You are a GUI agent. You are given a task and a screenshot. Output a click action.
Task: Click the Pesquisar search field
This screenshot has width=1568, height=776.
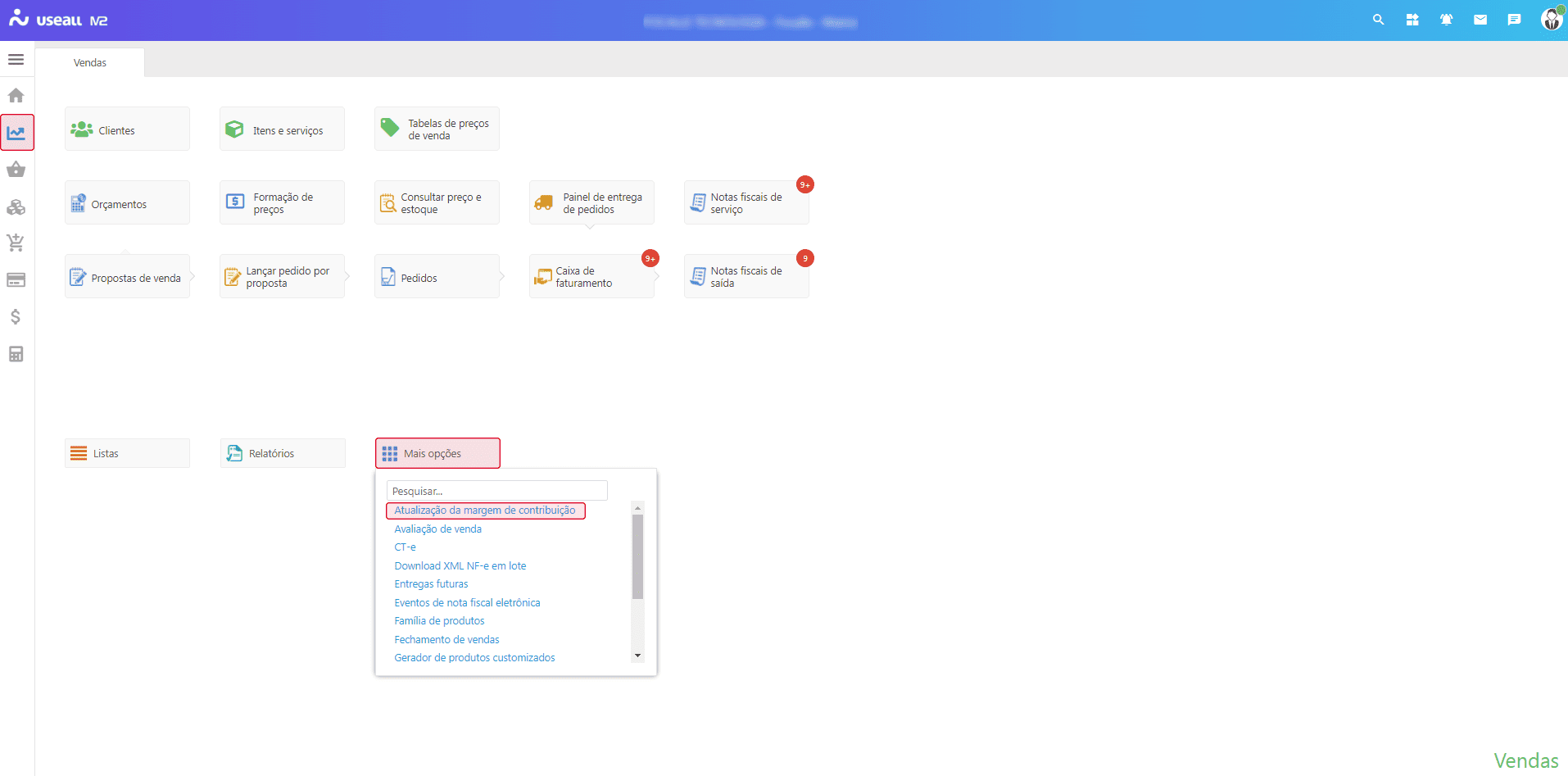(496, 491)
